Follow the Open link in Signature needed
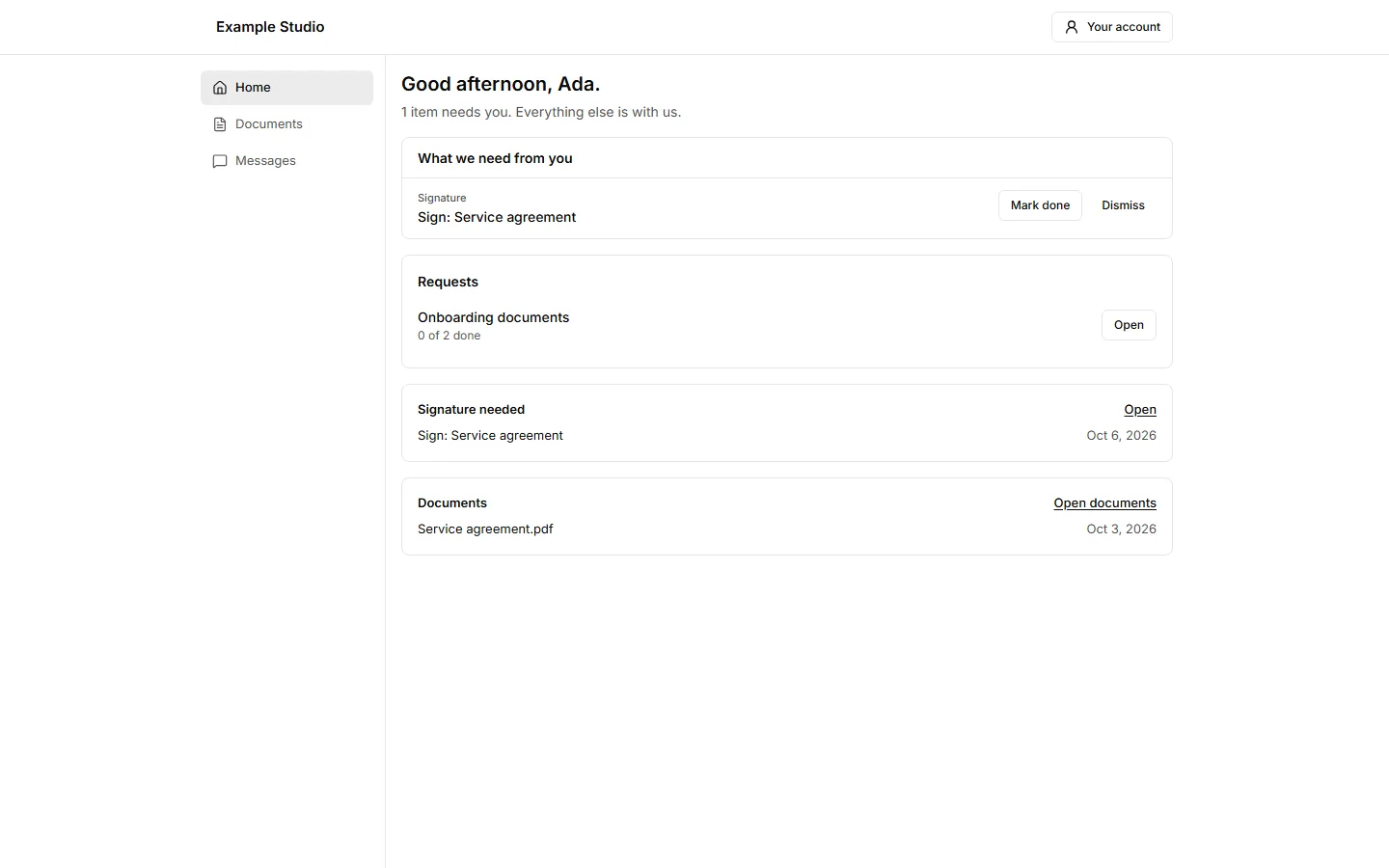The width and height of the screenshot is (1389, 868). (1140, 410)
